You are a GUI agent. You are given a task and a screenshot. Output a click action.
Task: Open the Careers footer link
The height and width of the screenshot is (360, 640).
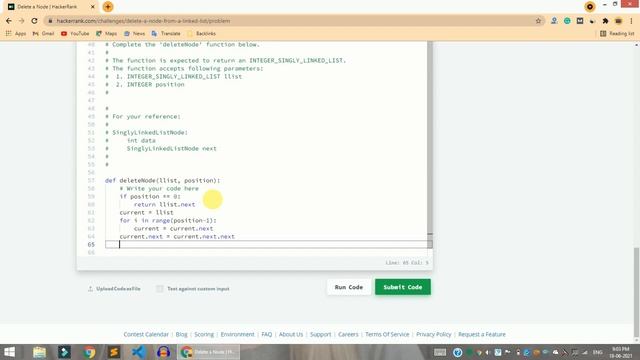[x=348, y=334]
